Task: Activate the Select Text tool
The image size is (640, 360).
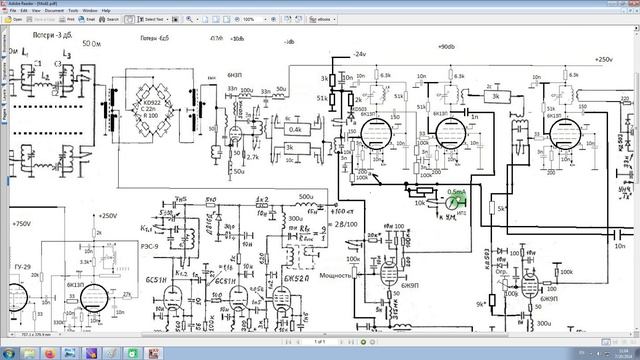Action: click(150, 19)
